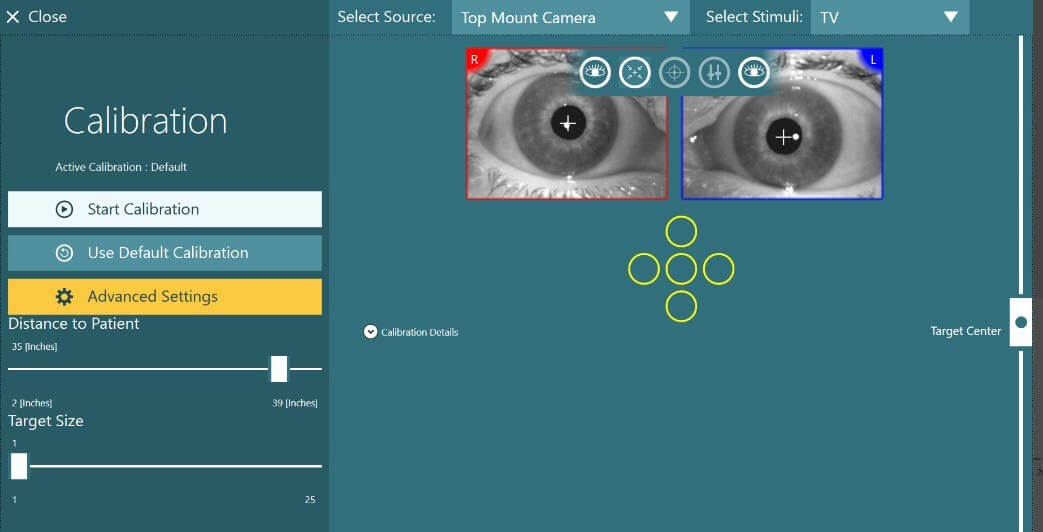Open the Select Source dropdown
Screen dimensions: 1043x532
click(571, 17)
